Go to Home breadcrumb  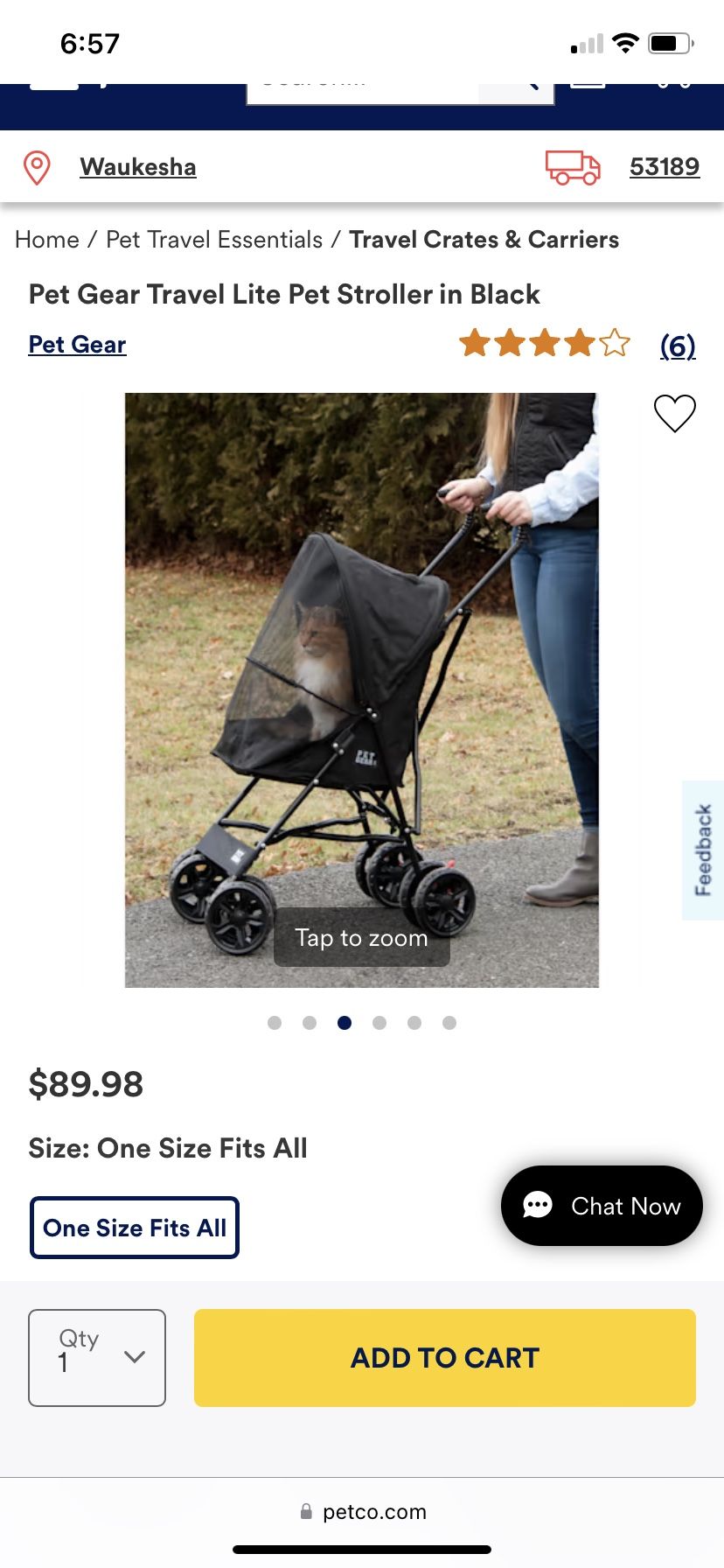coord(47,240)
